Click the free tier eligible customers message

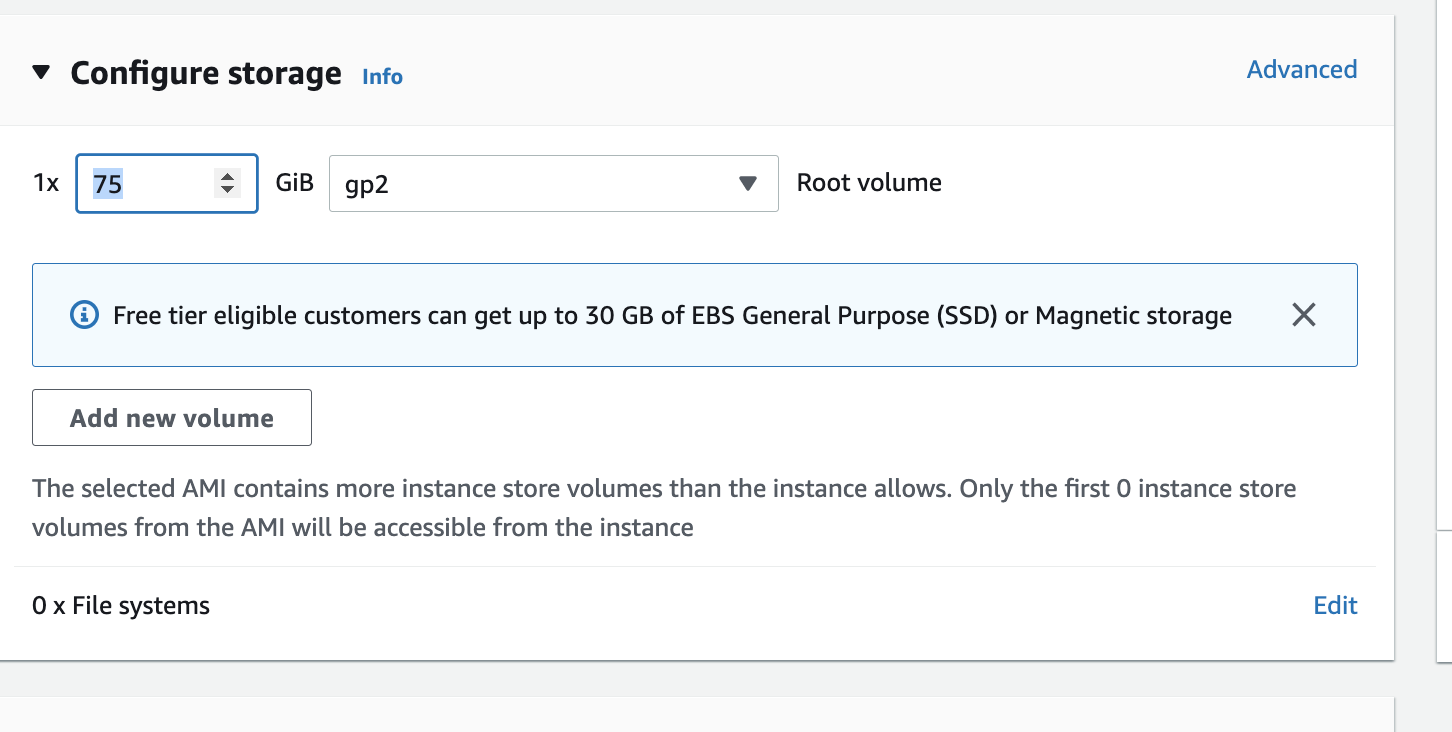coord(672,316)
